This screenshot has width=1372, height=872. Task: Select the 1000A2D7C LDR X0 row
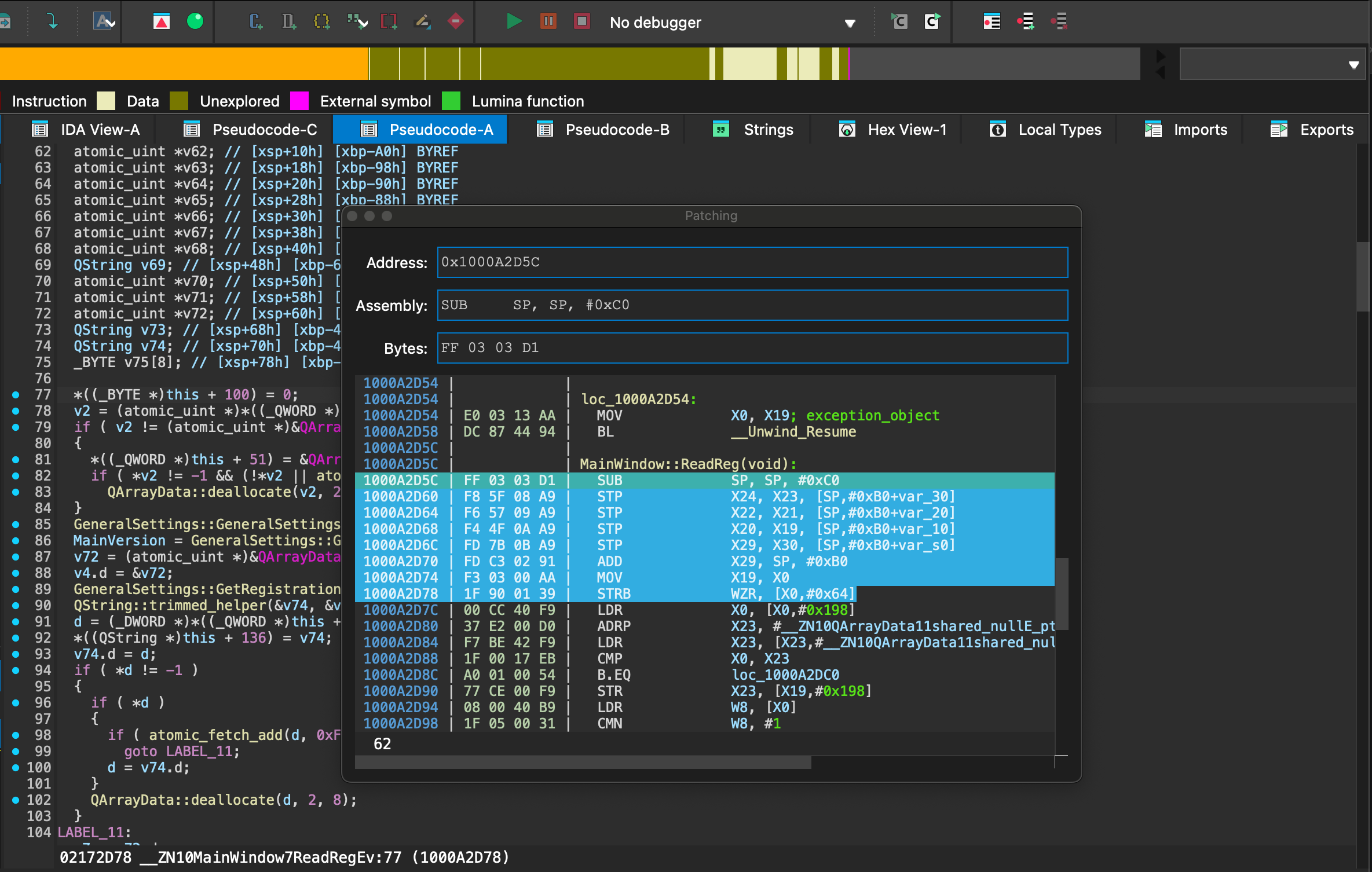[x=704, y=610]
